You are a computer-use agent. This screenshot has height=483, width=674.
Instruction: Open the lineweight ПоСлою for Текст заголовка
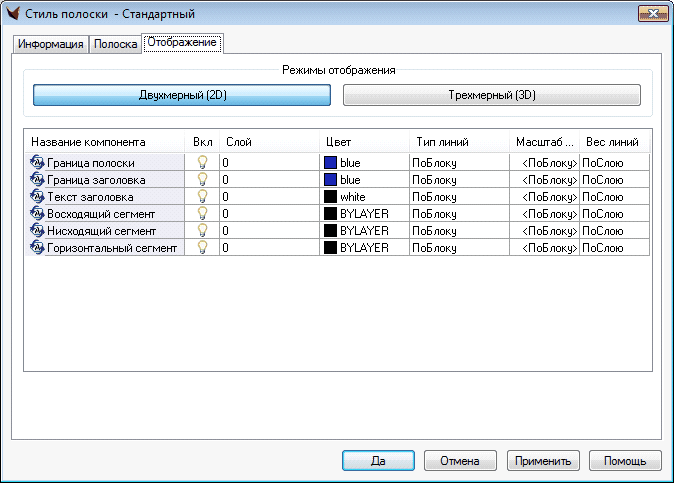click(614, 196)
